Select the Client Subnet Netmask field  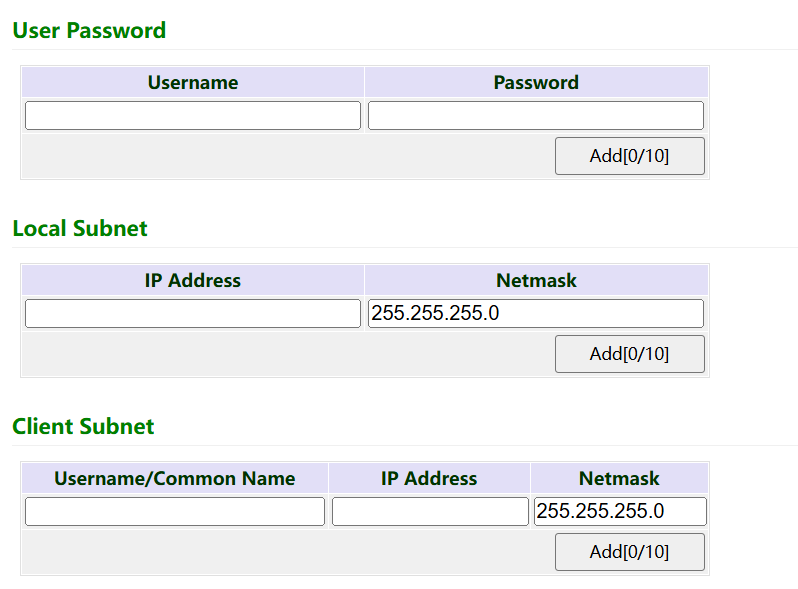[x=620, y=511]
